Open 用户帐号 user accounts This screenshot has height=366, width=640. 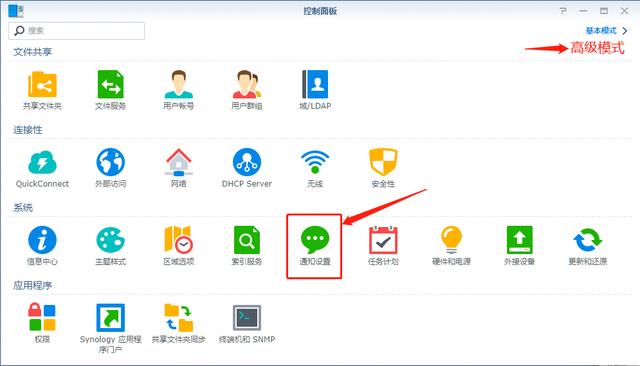179,85
